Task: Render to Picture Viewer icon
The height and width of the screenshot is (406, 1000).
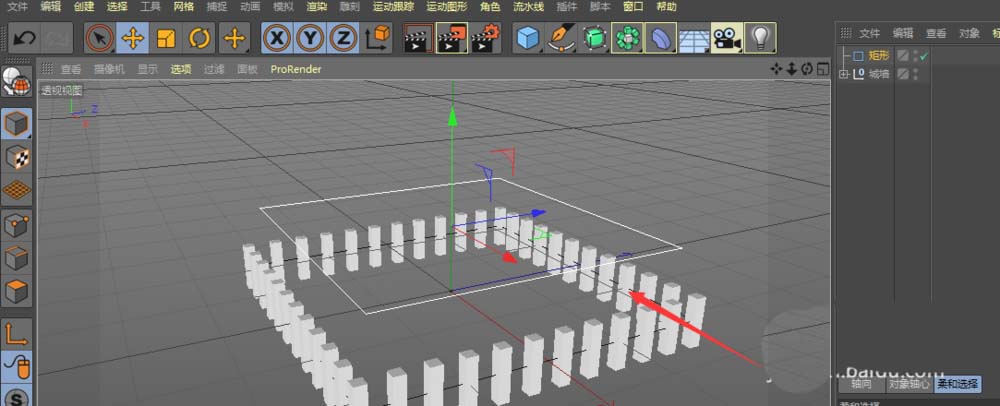Action: point(452,39)
